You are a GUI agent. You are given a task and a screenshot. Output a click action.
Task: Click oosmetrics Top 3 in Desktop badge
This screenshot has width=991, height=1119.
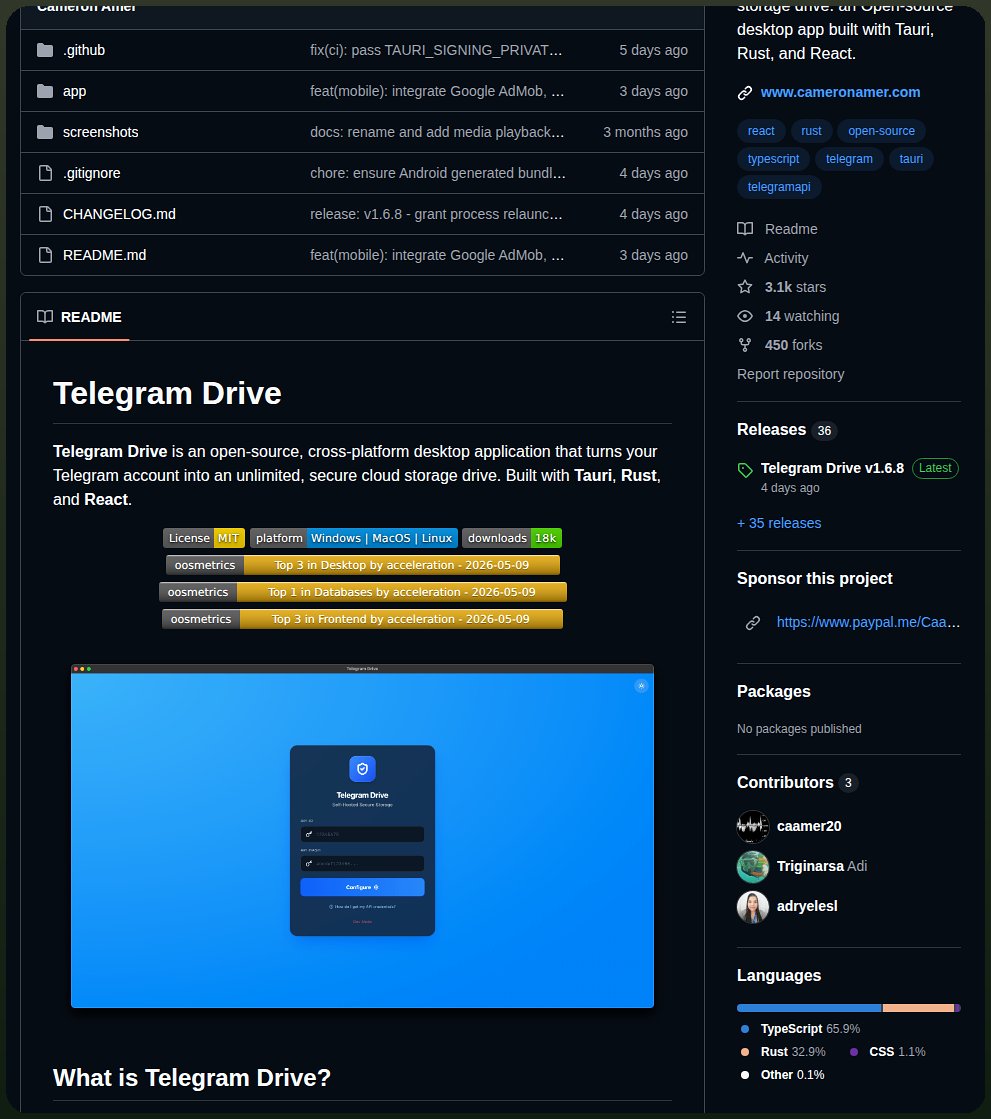pos(362,565)
